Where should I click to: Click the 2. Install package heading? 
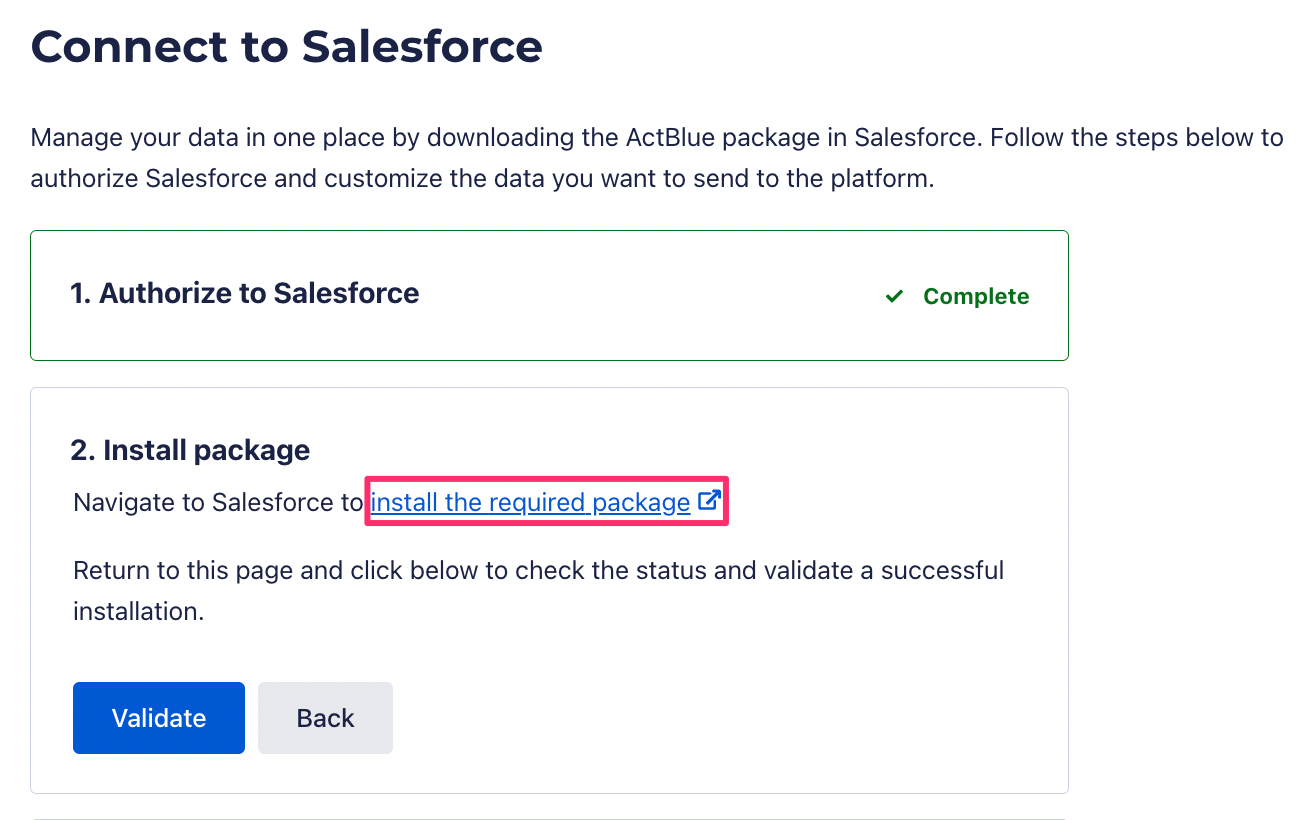[x=190, y=450]
